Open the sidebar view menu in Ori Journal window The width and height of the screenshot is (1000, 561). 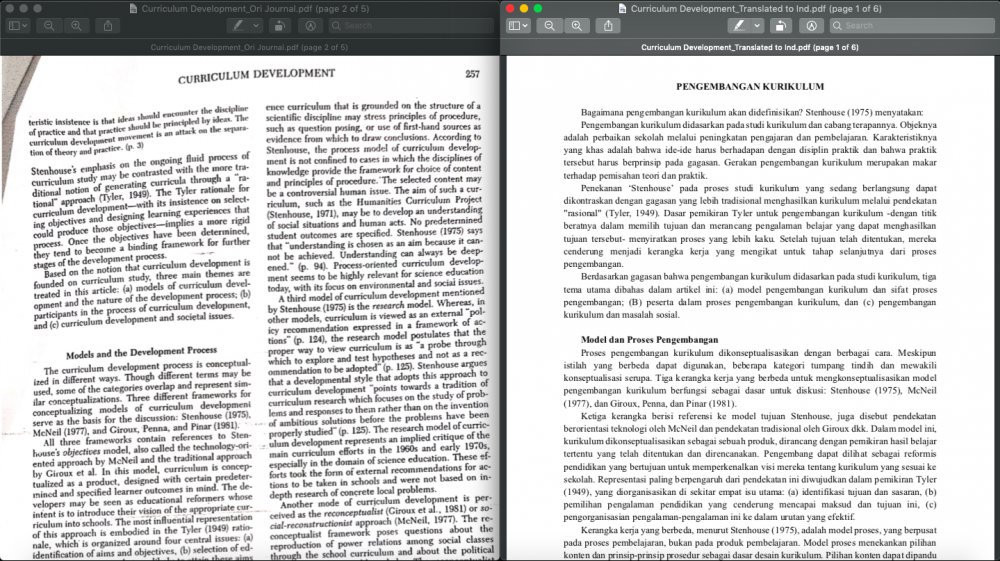[x=17, y=26]
